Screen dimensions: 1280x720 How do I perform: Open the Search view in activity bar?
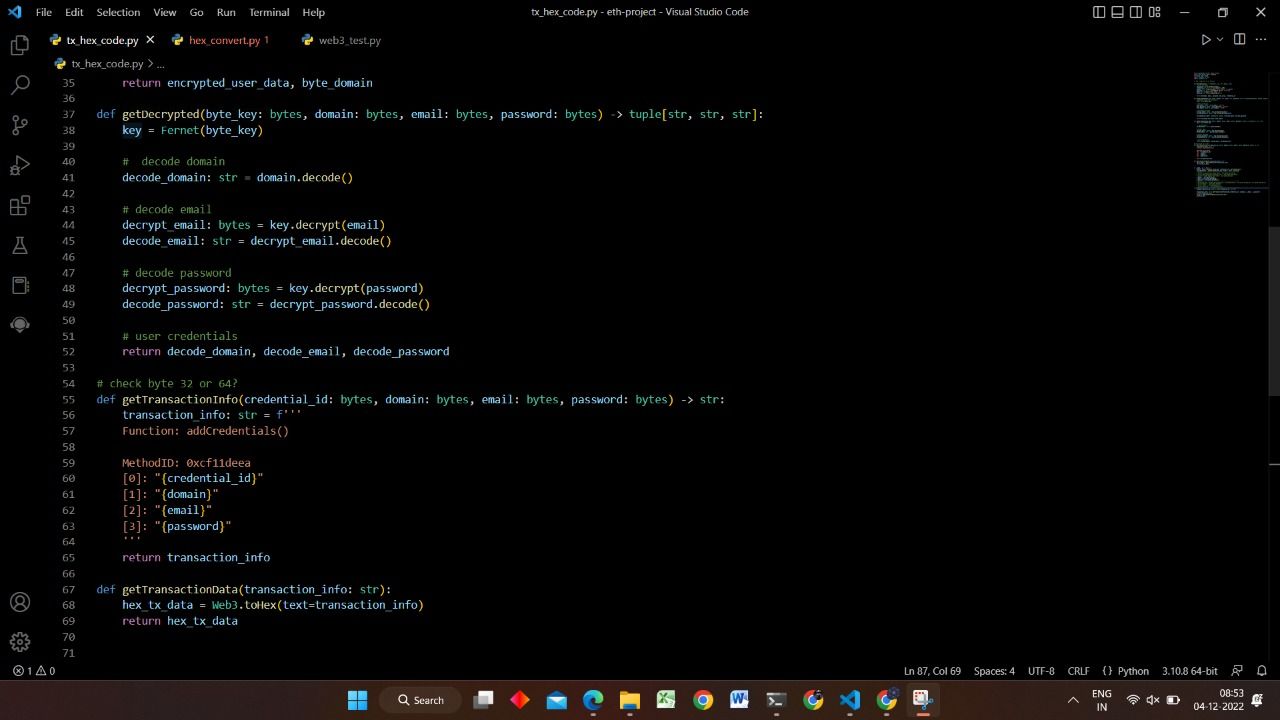pos(20,85)
